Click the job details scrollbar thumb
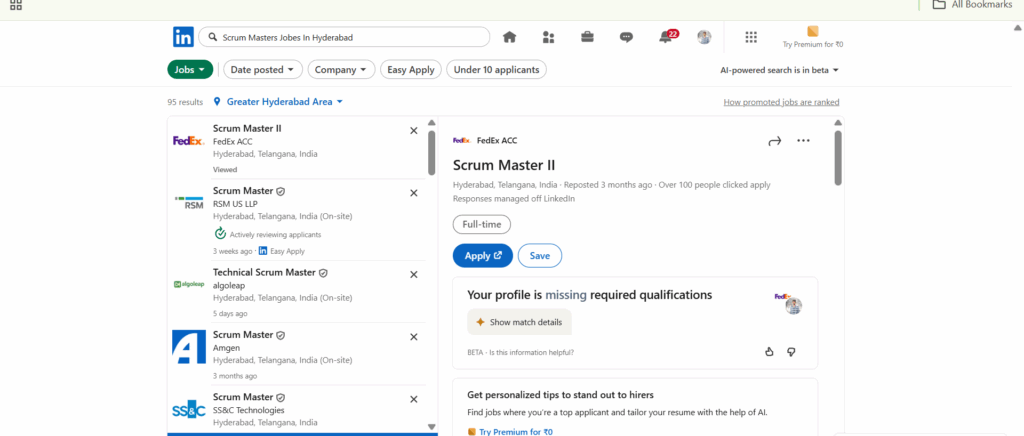Viewport: 1024px width, 436px height. (x=839, y=158)
